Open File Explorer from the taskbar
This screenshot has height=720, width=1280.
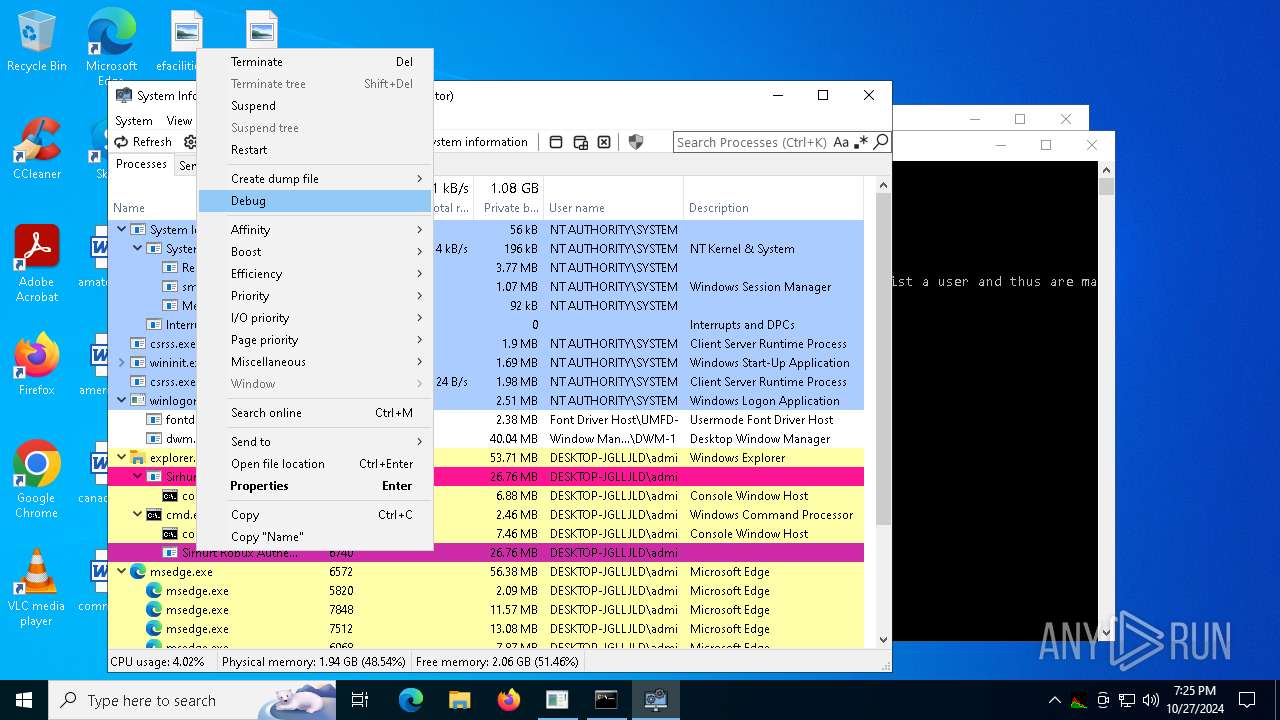[x=459, y=700]
